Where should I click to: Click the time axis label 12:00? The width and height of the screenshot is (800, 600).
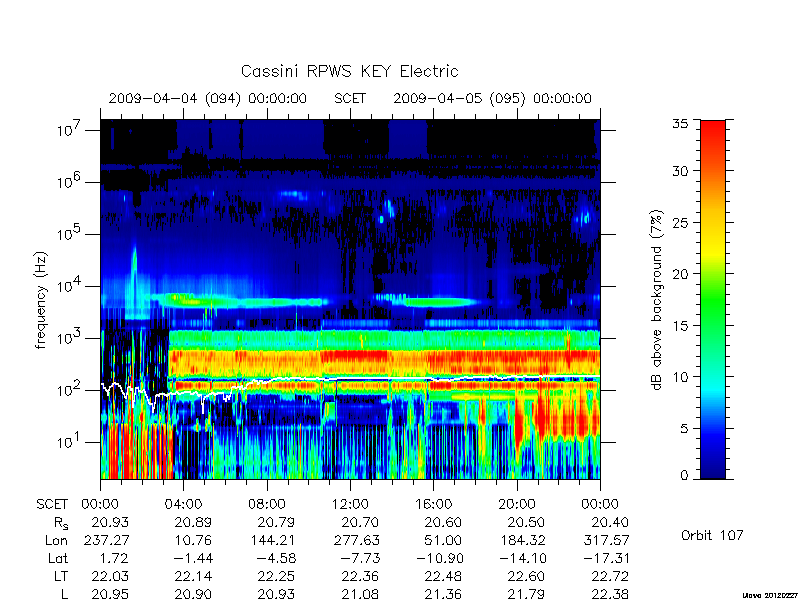pos(350,505)
